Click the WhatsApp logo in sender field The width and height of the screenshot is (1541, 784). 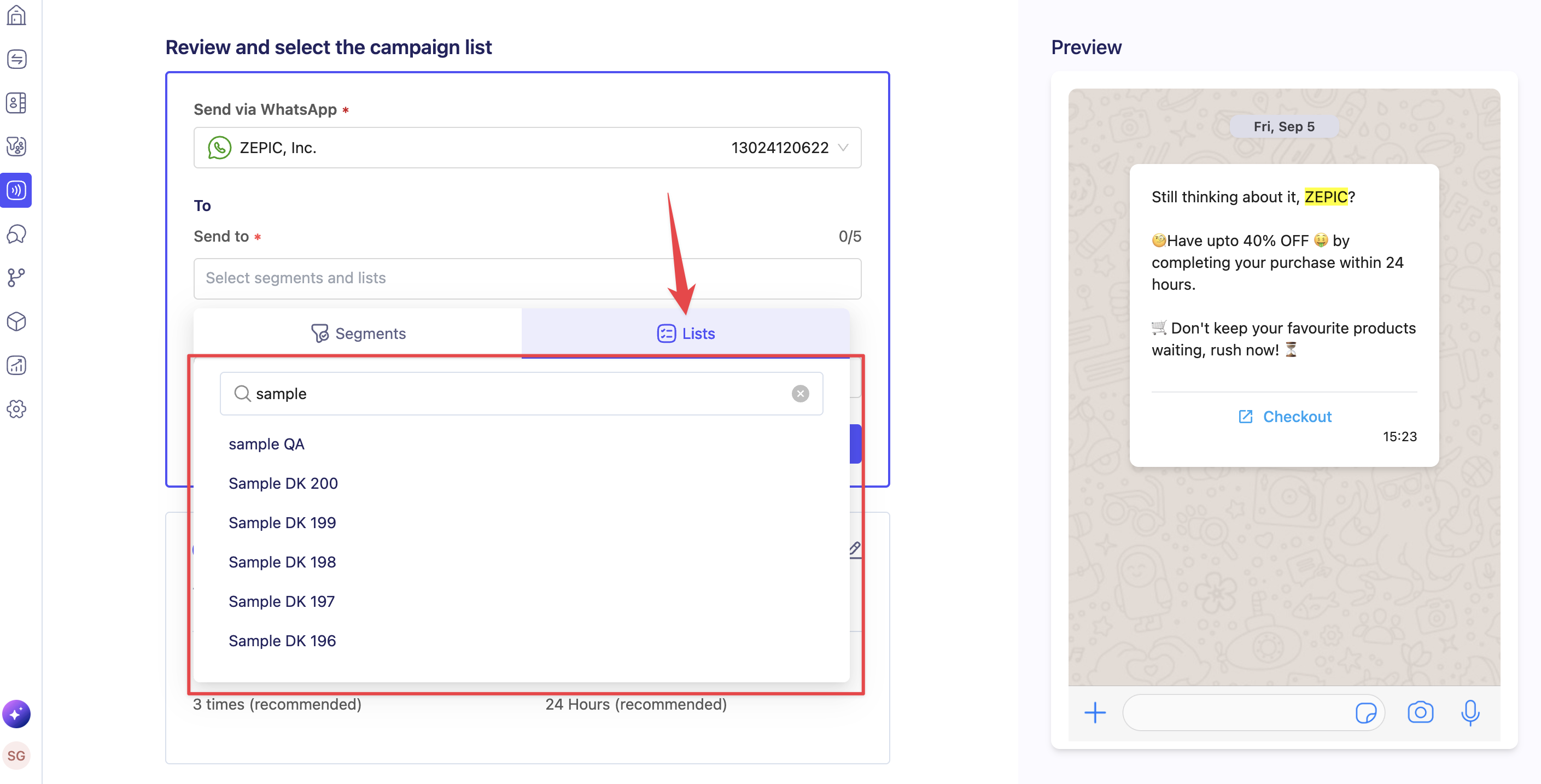(219, 148)
